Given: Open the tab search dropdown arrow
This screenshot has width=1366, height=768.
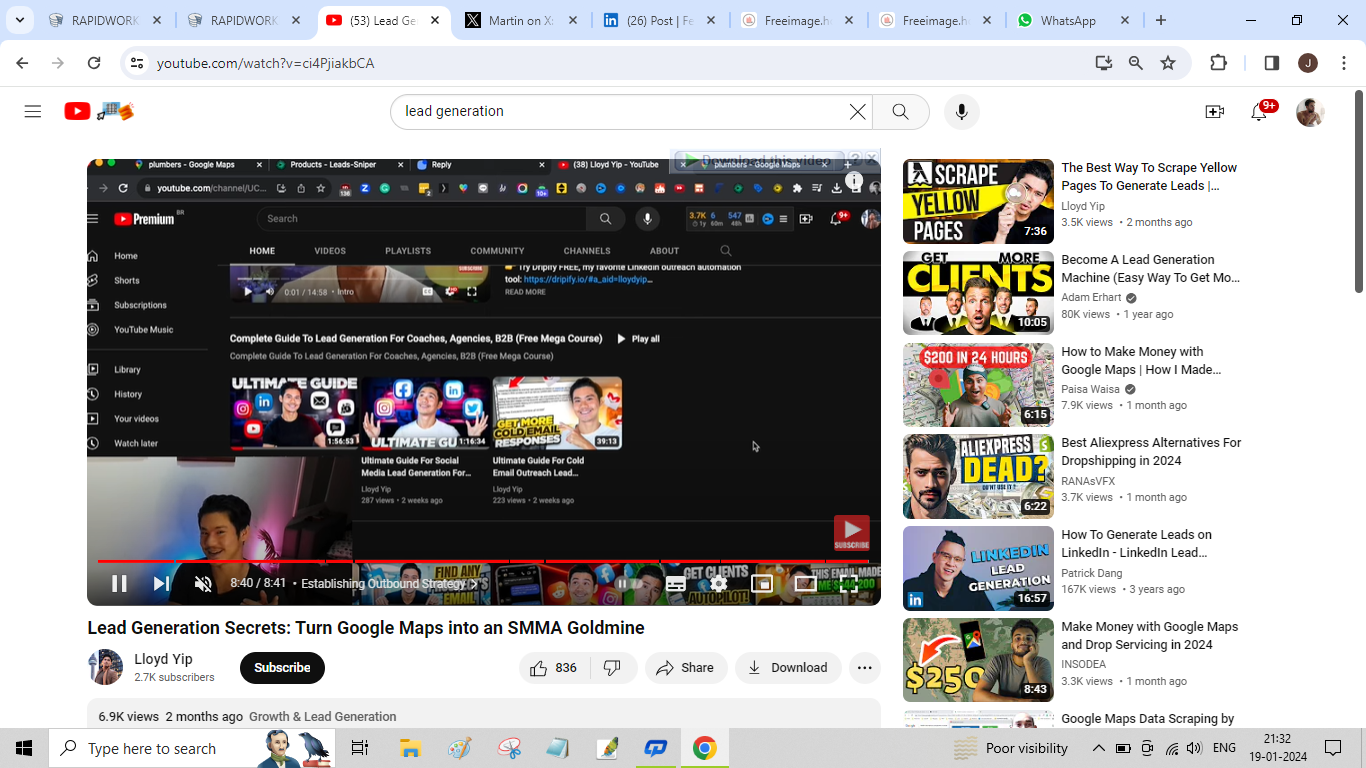Looking at the screenshot, I should pos(20,20).
